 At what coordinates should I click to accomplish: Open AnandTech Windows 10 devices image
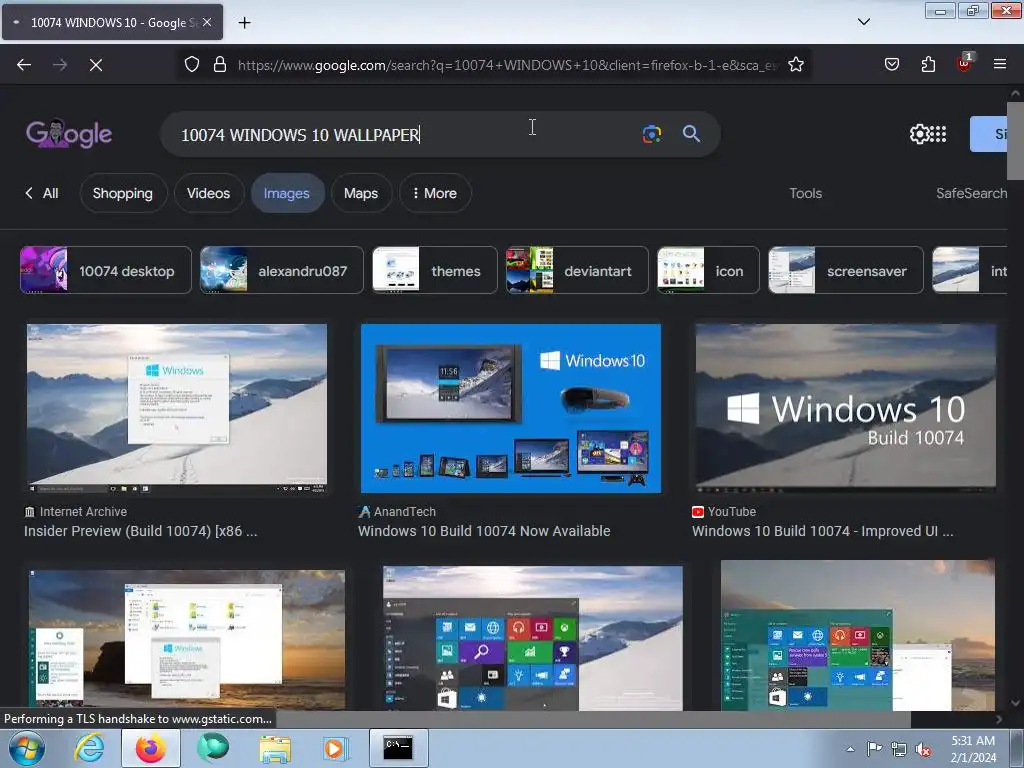511,409
